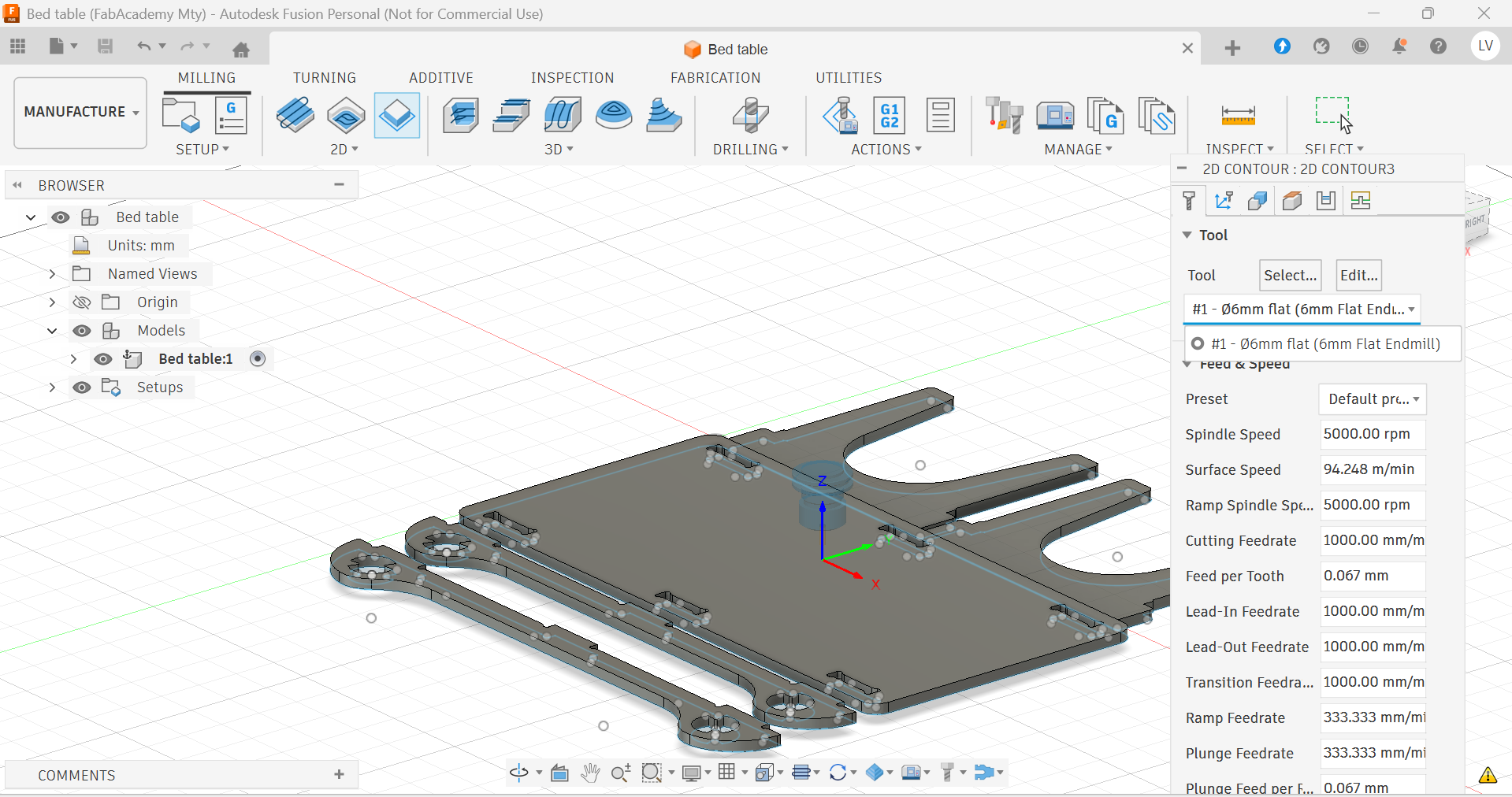1512x797 pixels.
Task: Activate the Bed table:1 radio button
Action: [258, 359]
